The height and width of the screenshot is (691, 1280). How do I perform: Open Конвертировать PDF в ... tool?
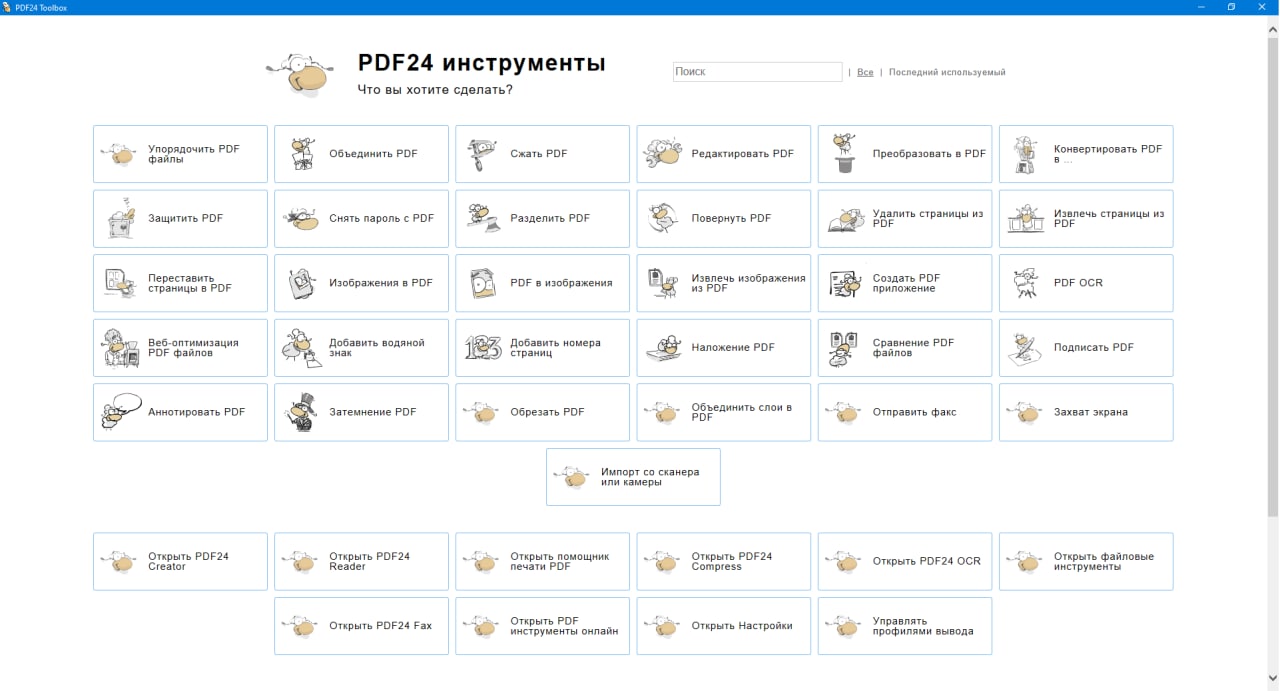pos(1086,154)
